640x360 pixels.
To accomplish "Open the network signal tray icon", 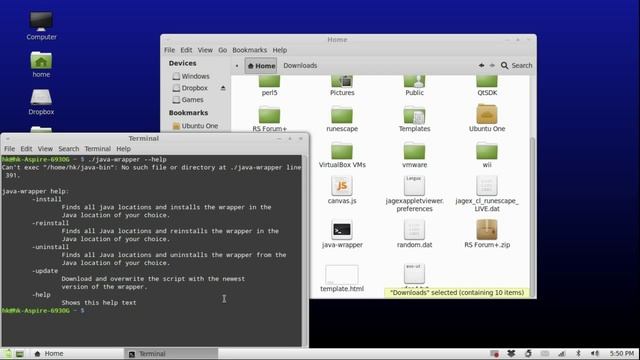I will 562,353.
